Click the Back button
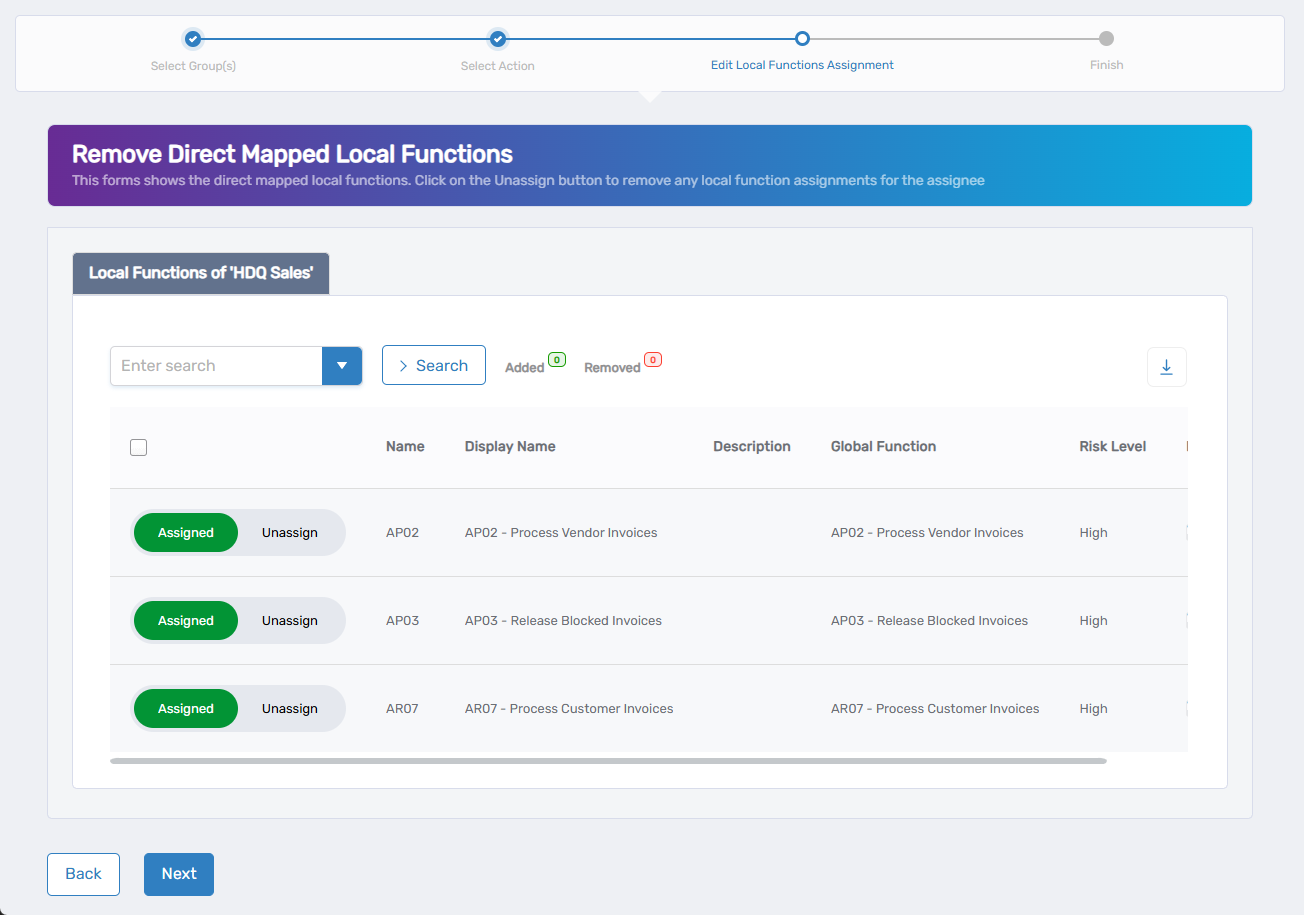Screen dimensions: 1304x915 (83, 873)
